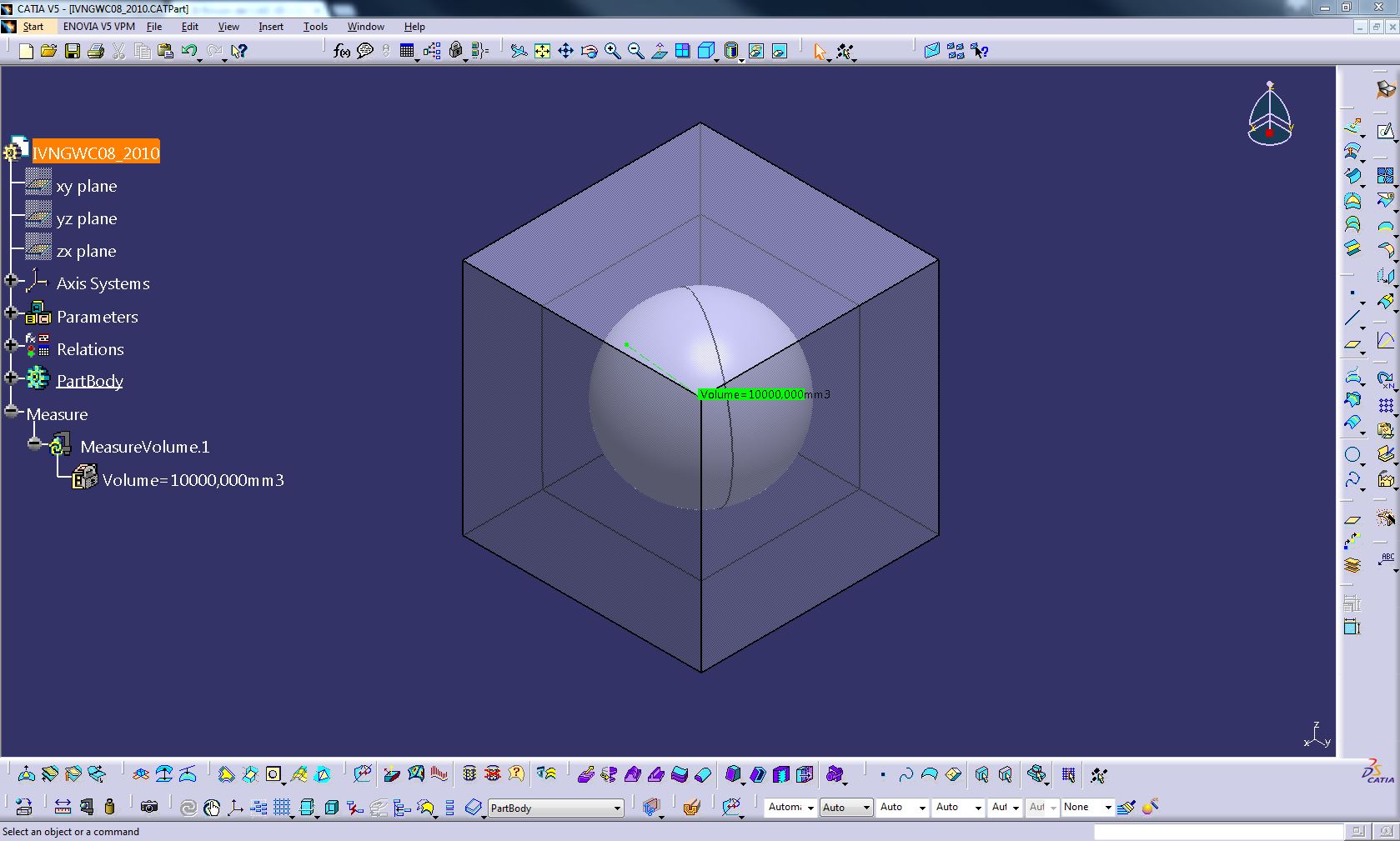Screen dimensions: 1400x841
Task: Click the Normal View icon
Action: click(660, 51)
